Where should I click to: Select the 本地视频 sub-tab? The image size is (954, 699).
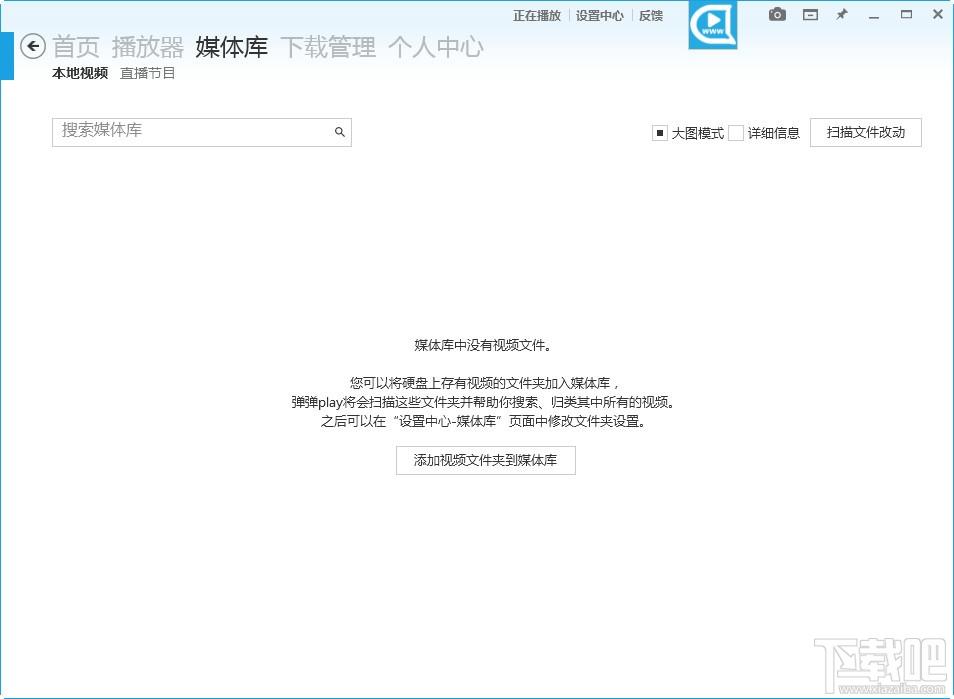(x=80, y=73)
